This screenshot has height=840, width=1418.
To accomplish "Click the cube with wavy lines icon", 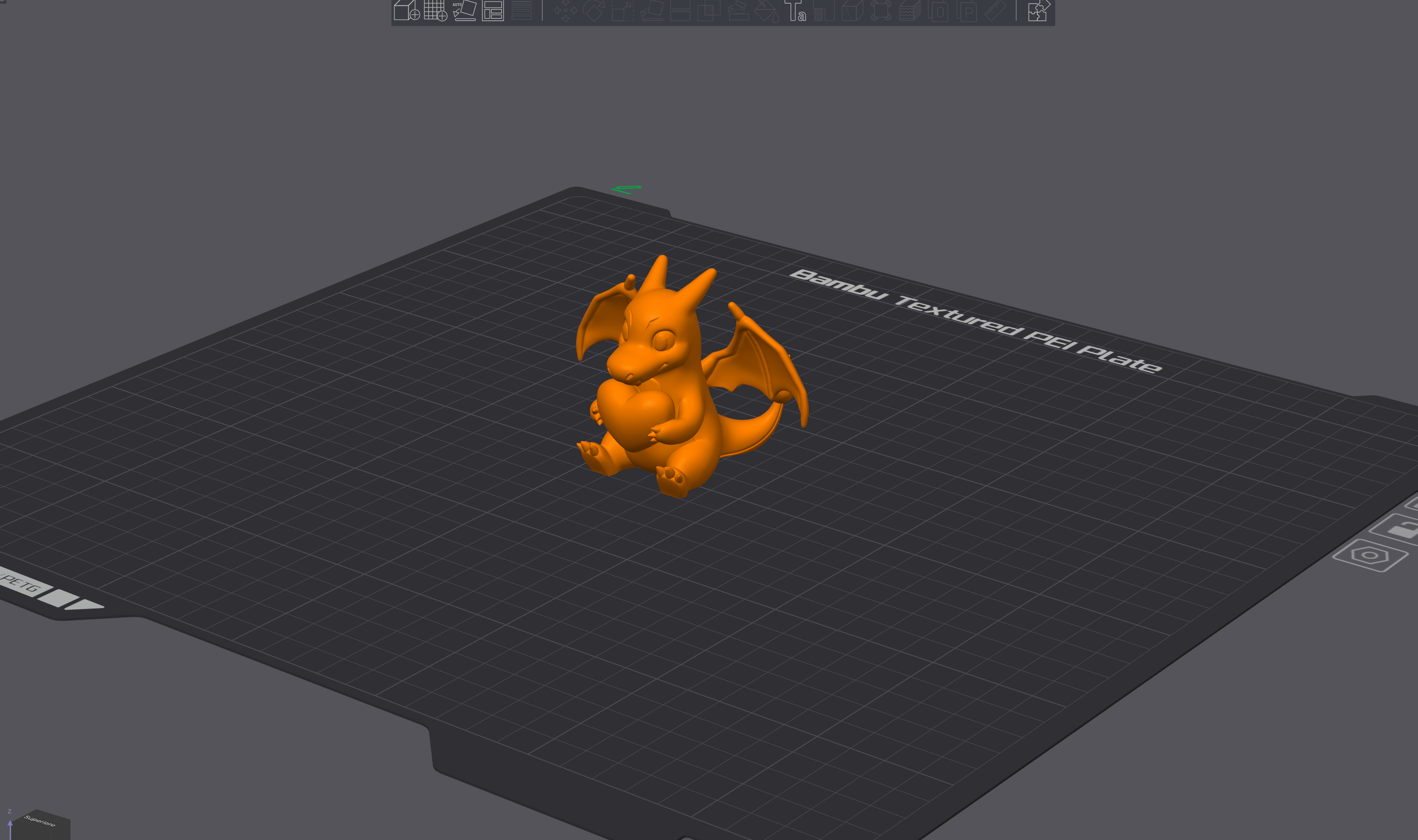I will 910,10.
